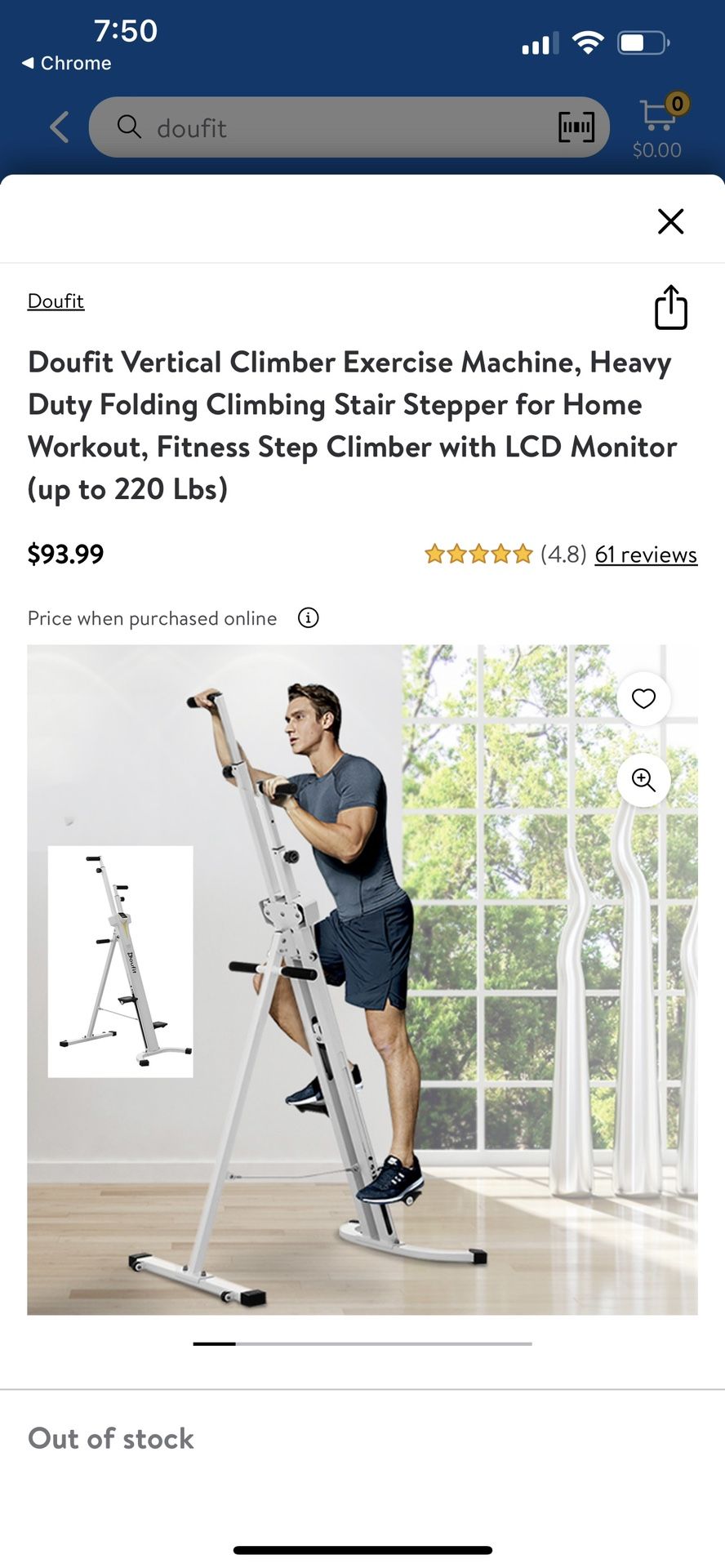Image resolution: width=725 pixels, height=1568 pixels.
Task: Open the shopping cart showing $0.00
Action: (x=657, y=127)
